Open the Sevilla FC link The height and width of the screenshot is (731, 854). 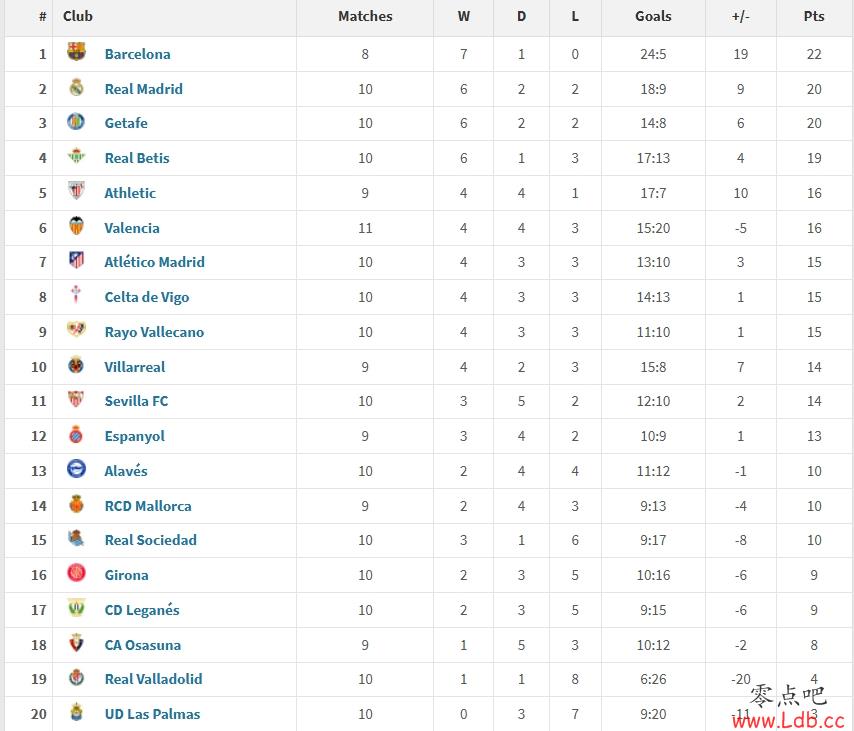(136, 401)
